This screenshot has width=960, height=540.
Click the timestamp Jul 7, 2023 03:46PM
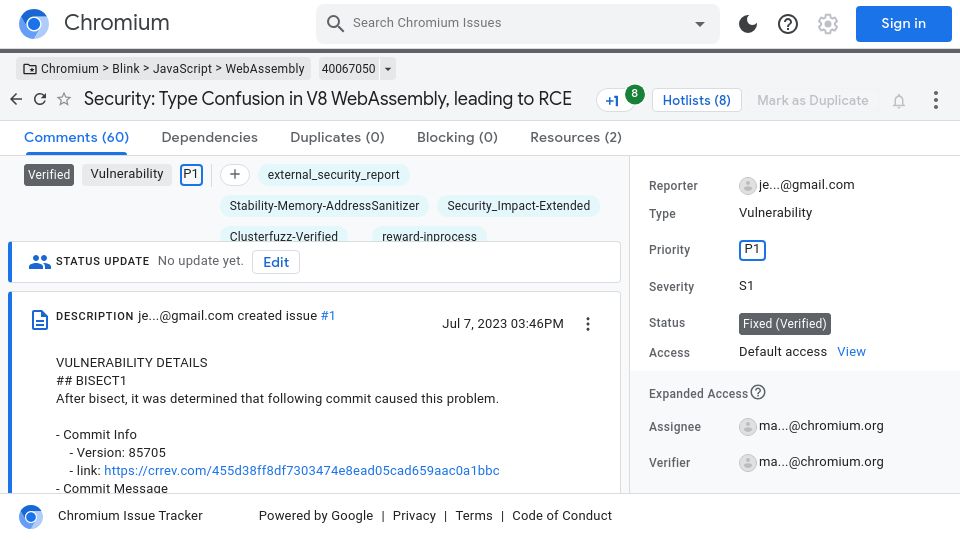503,324
